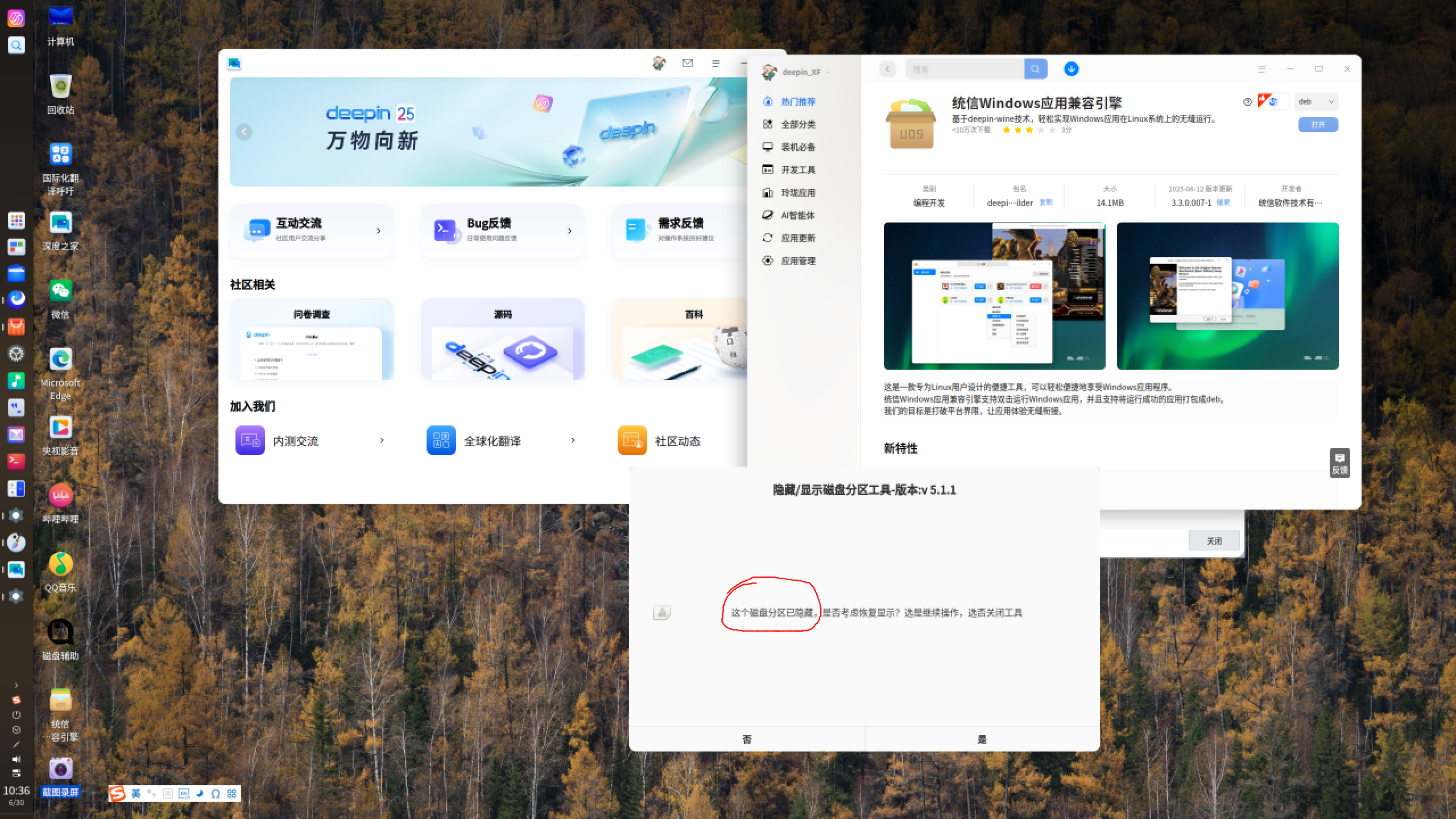
Task: Open 内测交流 in 加入我们
Action: click(x=312, y=441)
